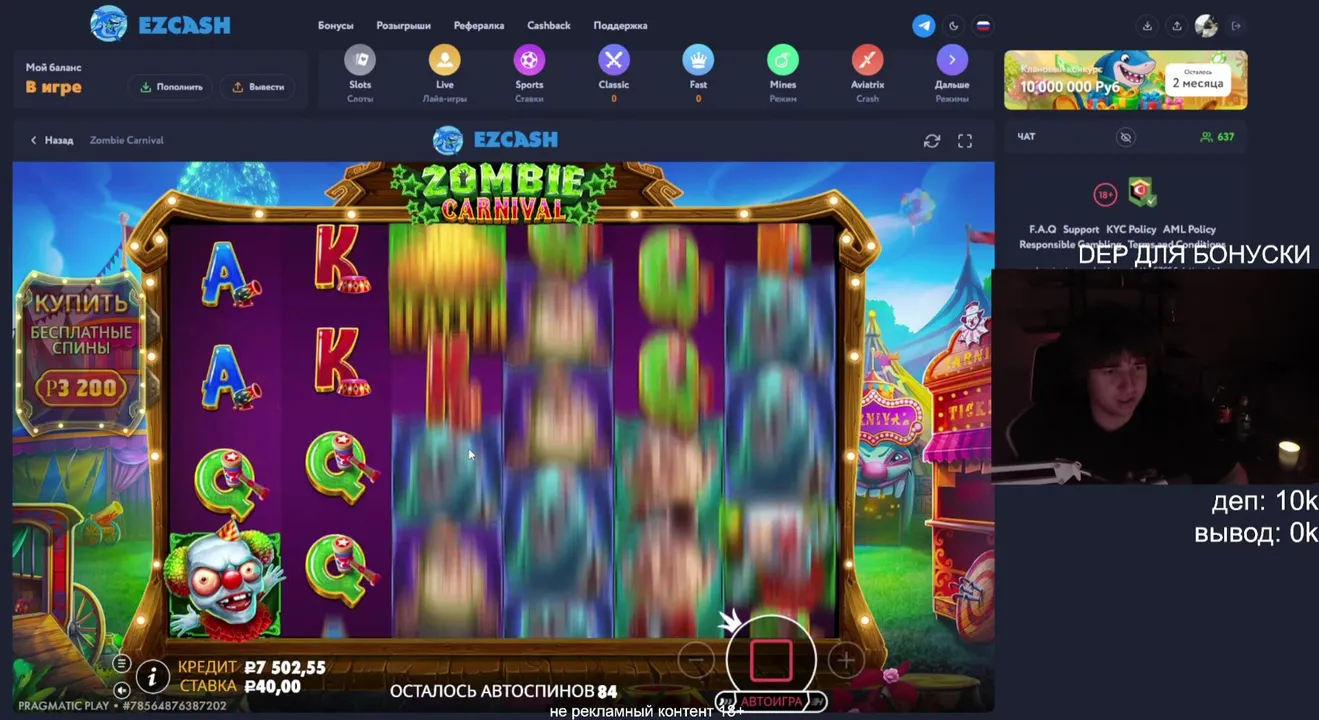This screenshot has width=1319, height=720.
Task: Decrease the bet with minus button
Action: pyautogui.click(x=696, y=660)
